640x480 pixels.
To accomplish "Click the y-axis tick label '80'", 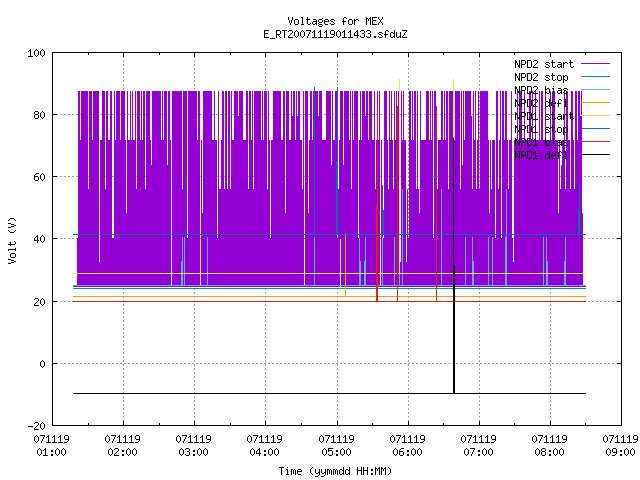I will tap(39, 115).
